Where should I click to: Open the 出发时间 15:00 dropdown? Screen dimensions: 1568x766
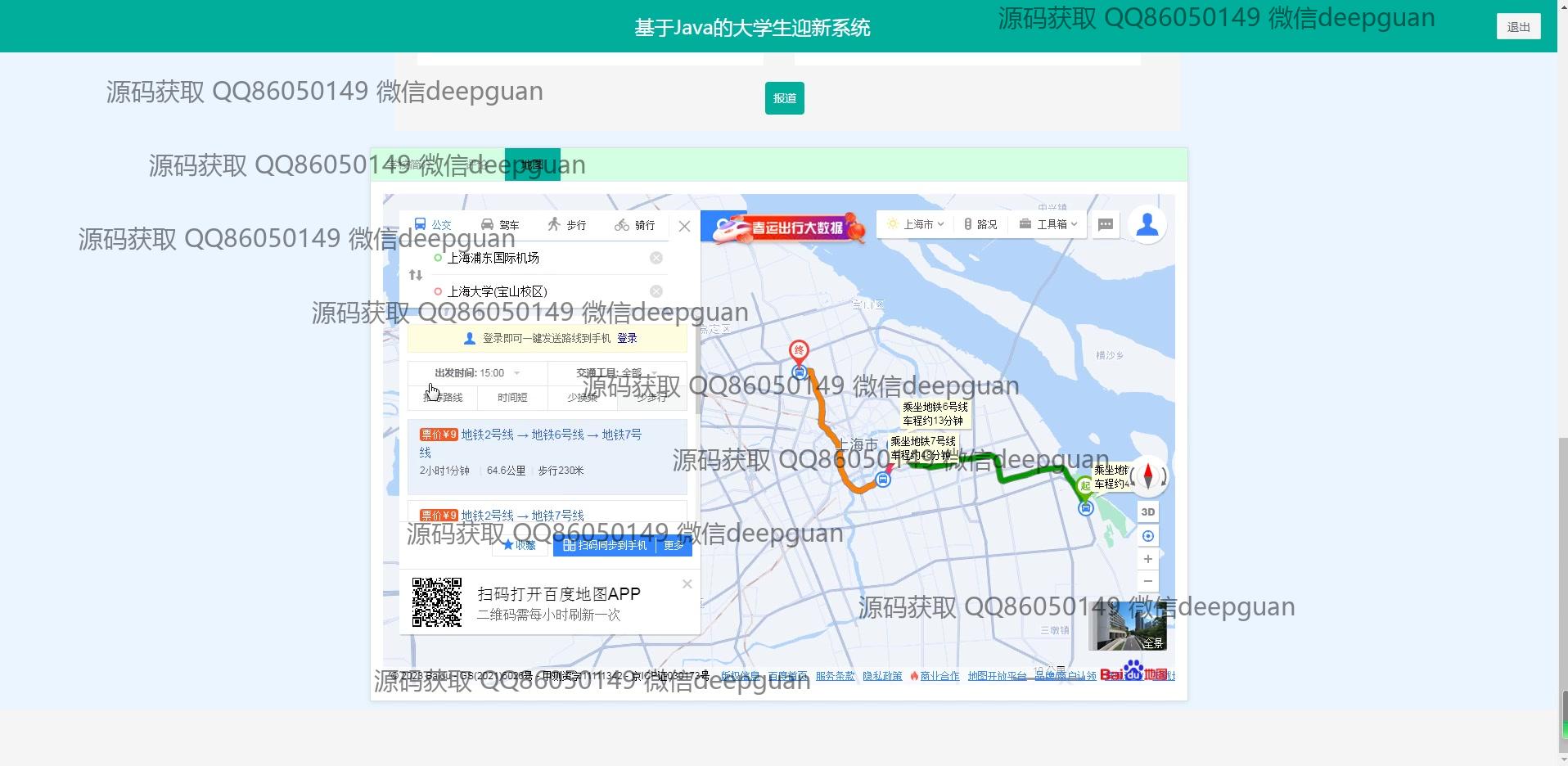pos(477,373)
